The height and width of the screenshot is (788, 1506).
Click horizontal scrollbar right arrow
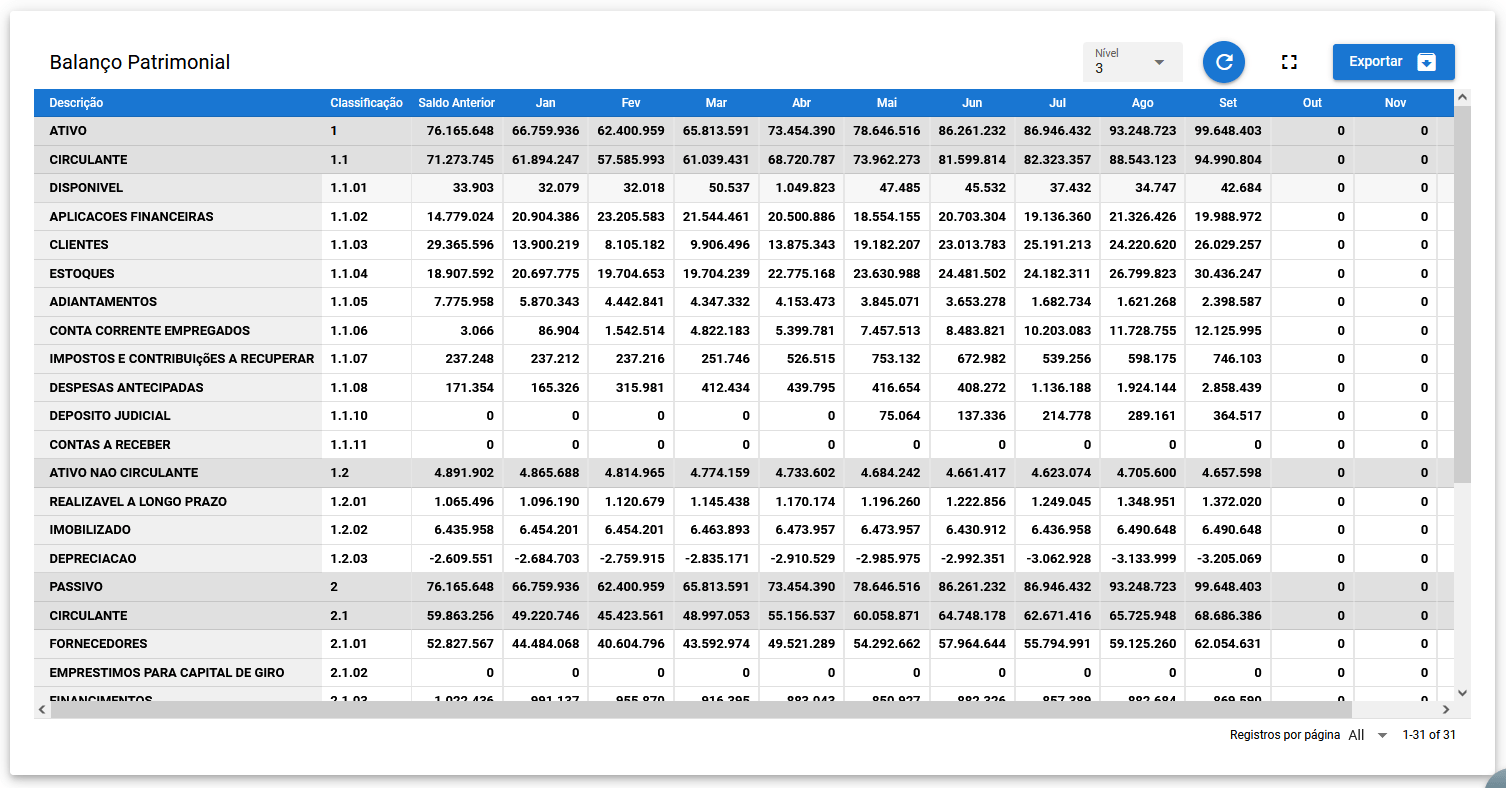1445,709
